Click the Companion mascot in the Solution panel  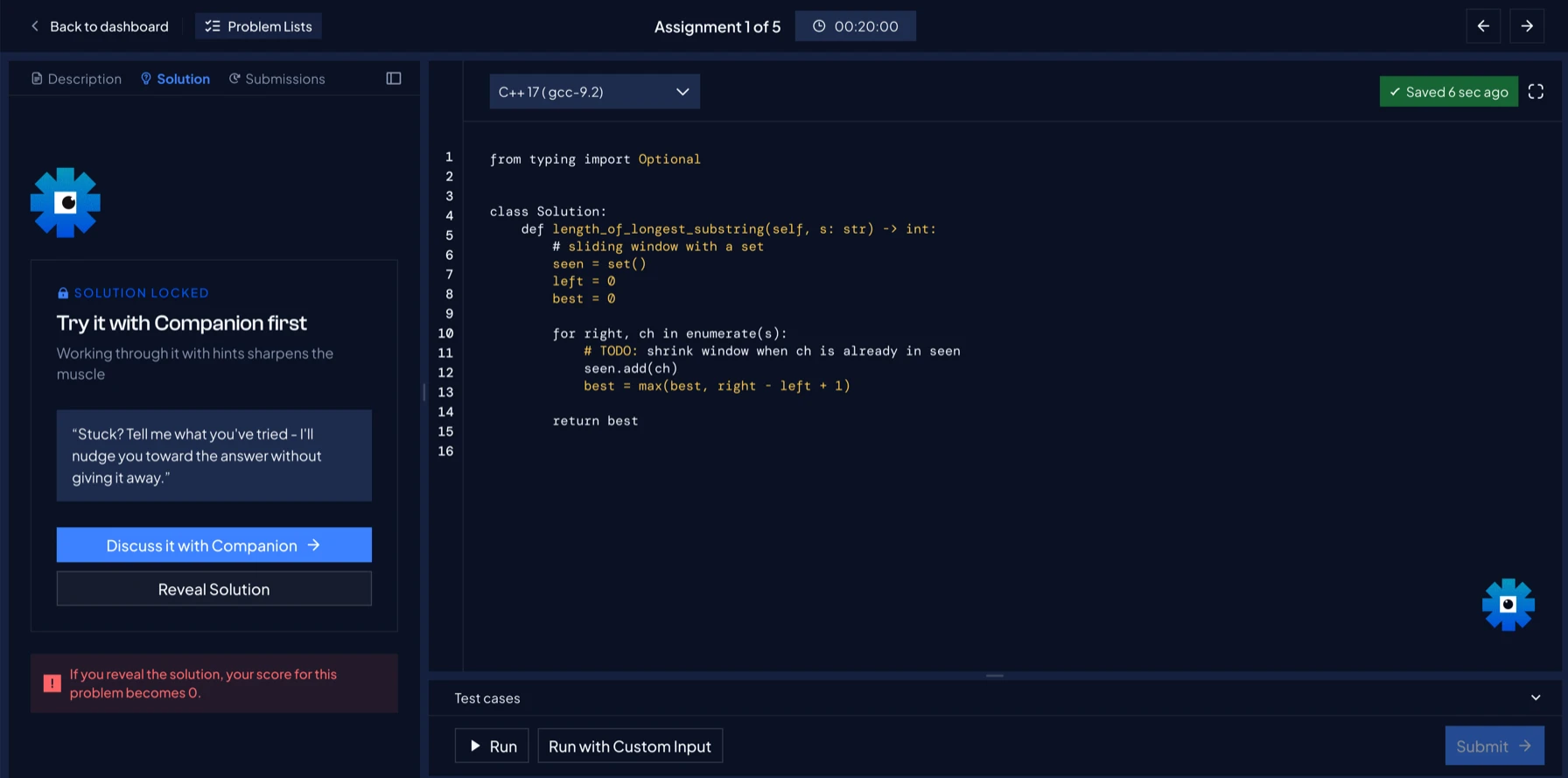pyautogui.click(x=66, y=203)
